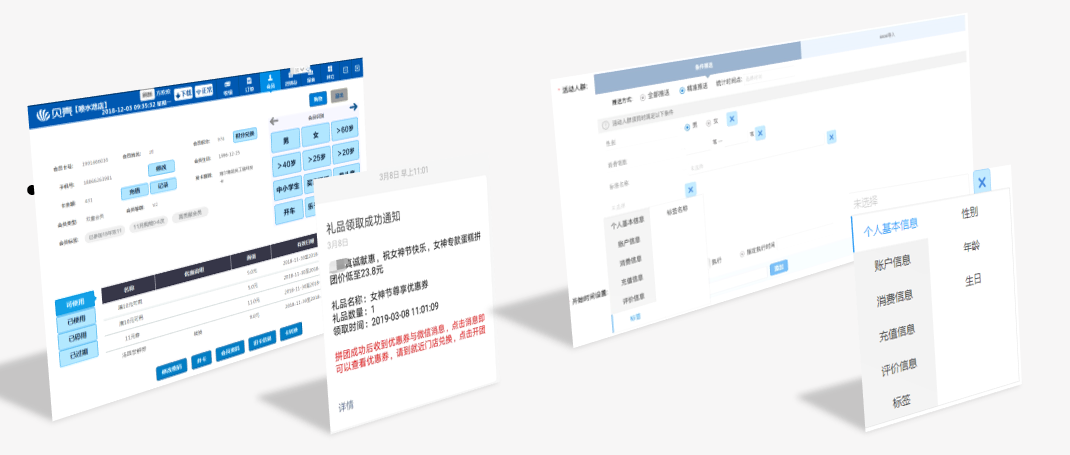
Task: Click the 积分兑换 button
Action: point(246,136)
